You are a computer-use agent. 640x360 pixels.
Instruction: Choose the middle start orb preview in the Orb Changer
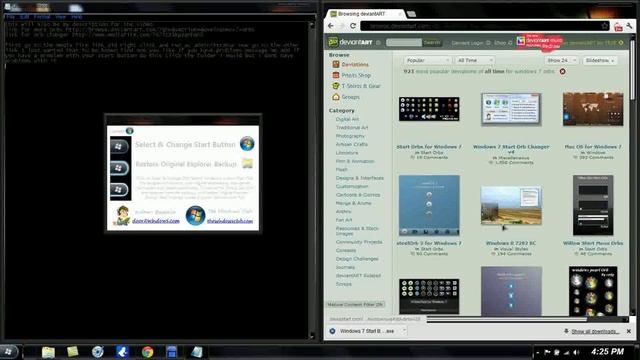tap(119, 168)
